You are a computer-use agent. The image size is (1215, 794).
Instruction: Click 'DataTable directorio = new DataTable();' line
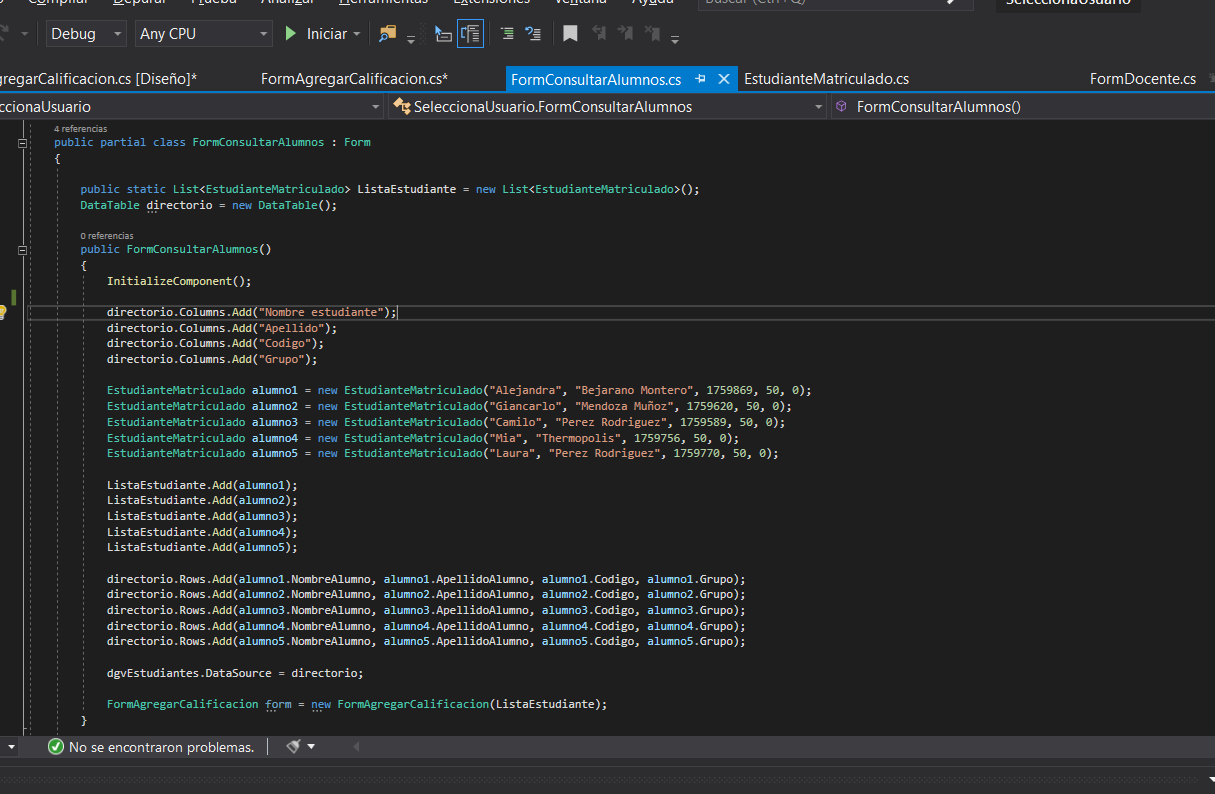(x=209, y=205)
